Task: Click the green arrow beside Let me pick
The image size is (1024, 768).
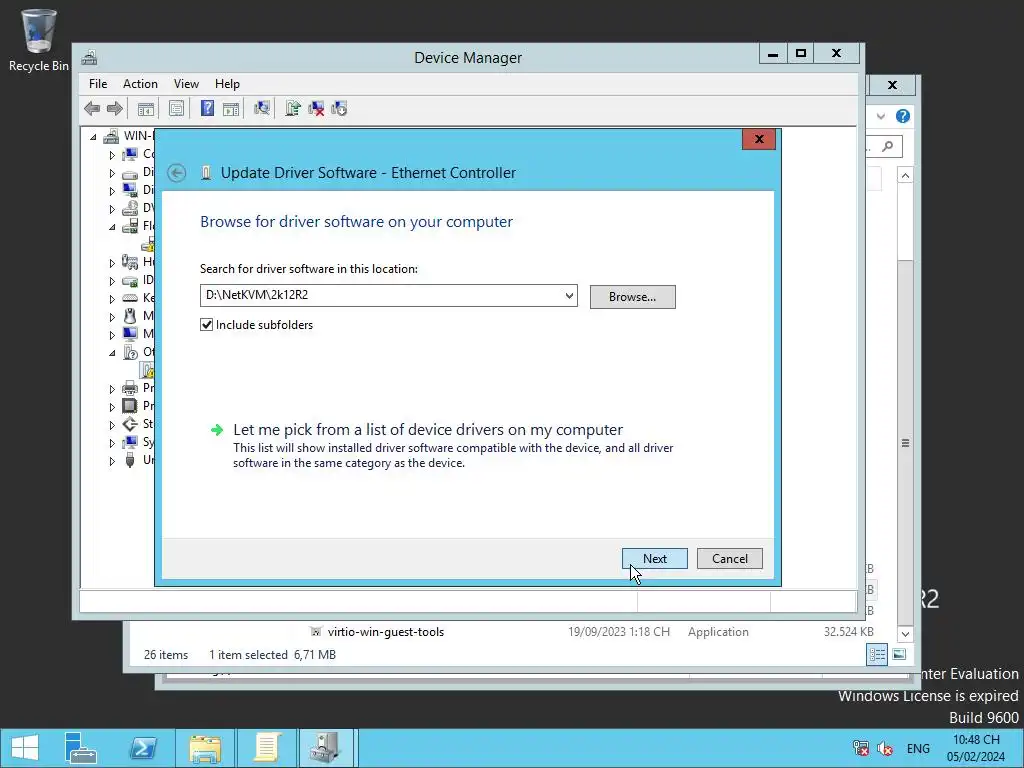Action: [x=217, y=430]
